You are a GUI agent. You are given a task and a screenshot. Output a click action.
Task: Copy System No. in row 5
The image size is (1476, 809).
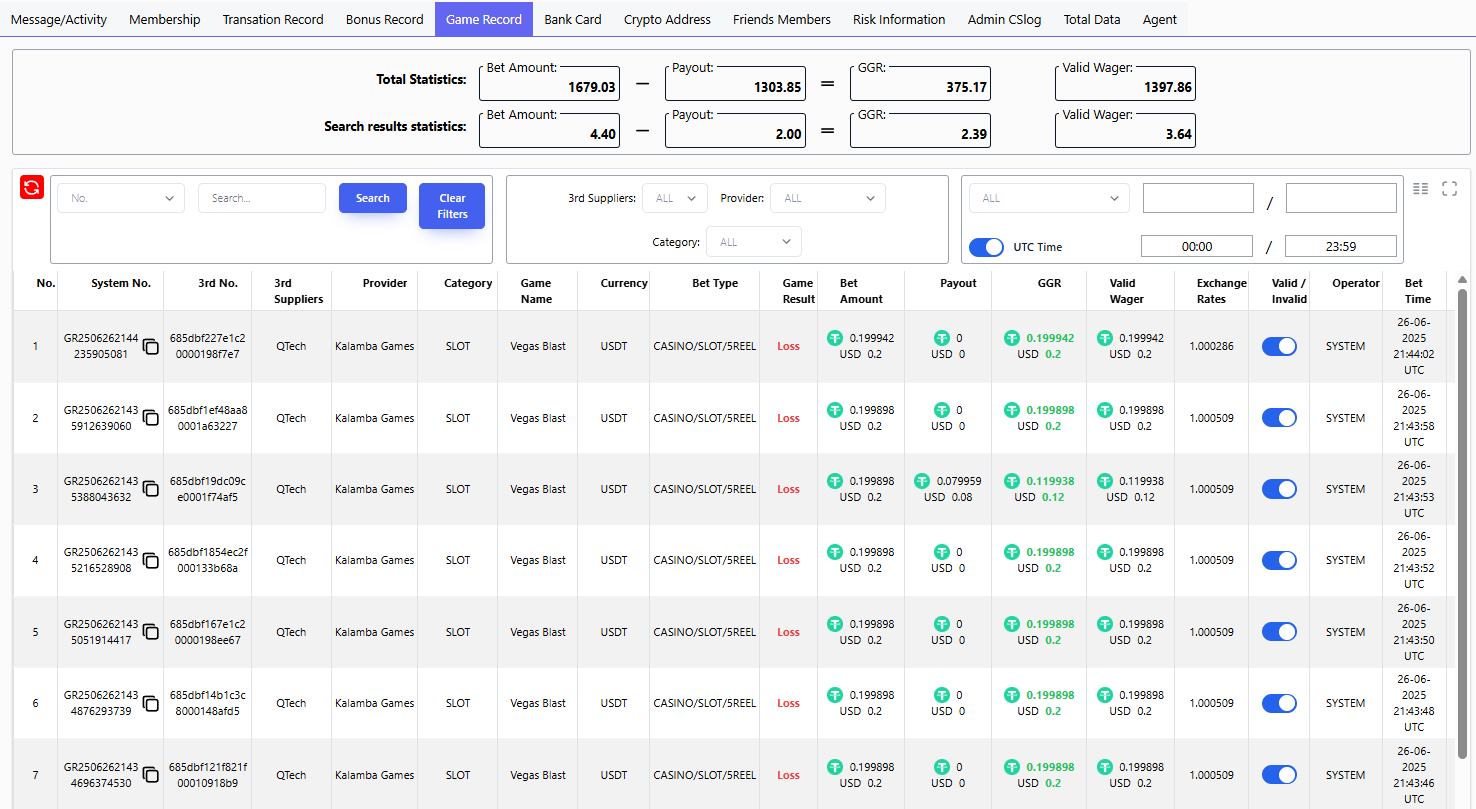pyautogui.click(x=150, y=632)
